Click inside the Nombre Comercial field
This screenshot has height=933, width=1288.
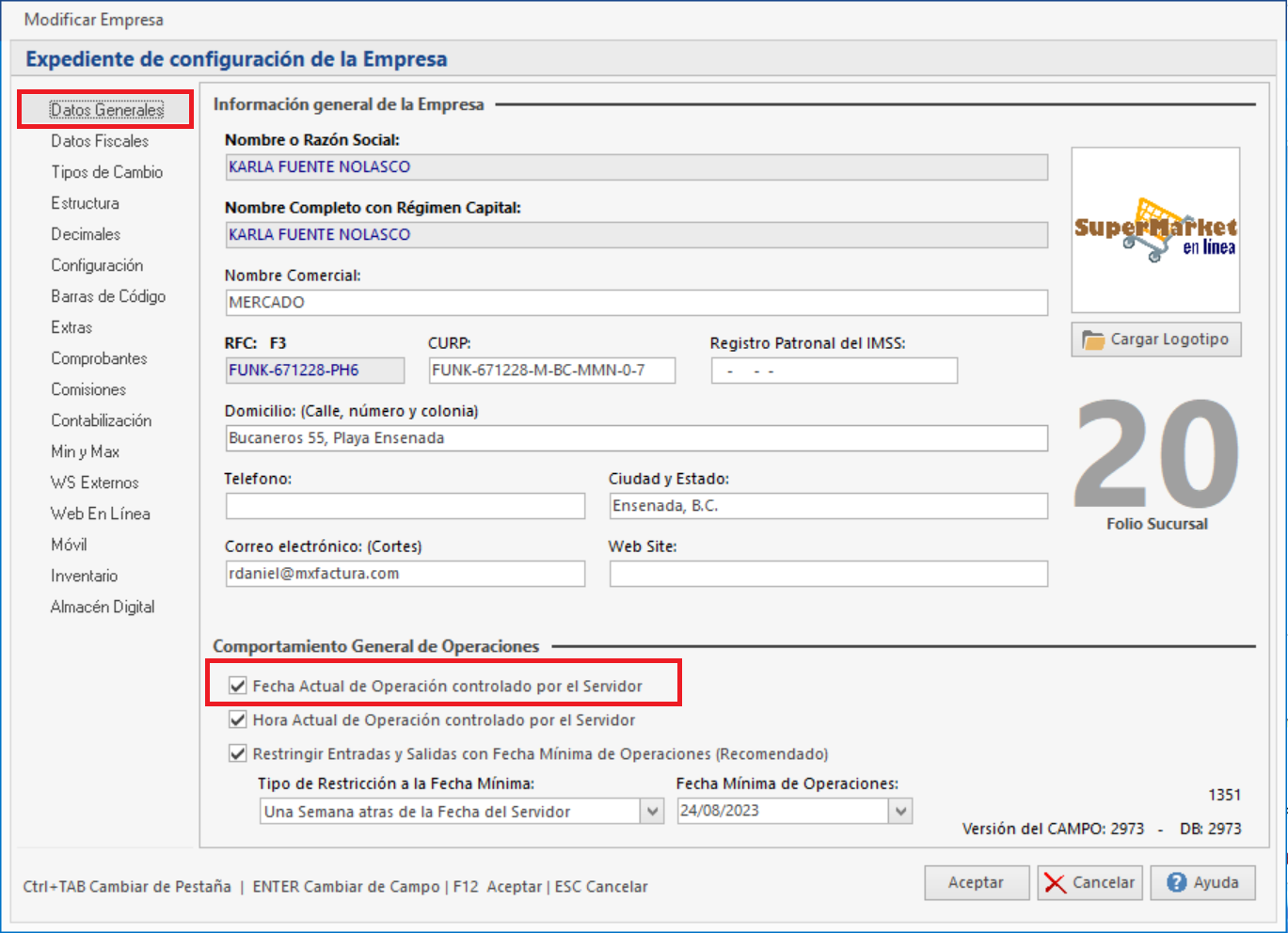636,303
